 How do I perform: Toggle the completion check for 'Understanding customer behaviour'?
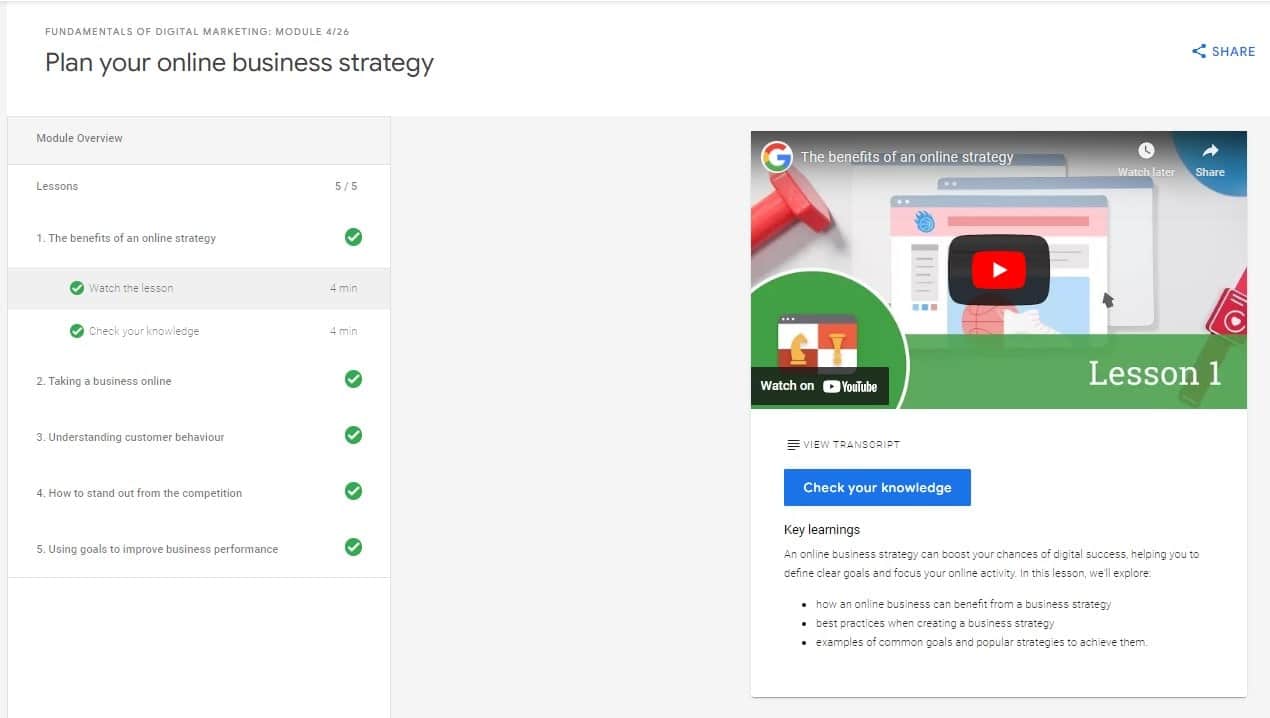pos(353,435)
